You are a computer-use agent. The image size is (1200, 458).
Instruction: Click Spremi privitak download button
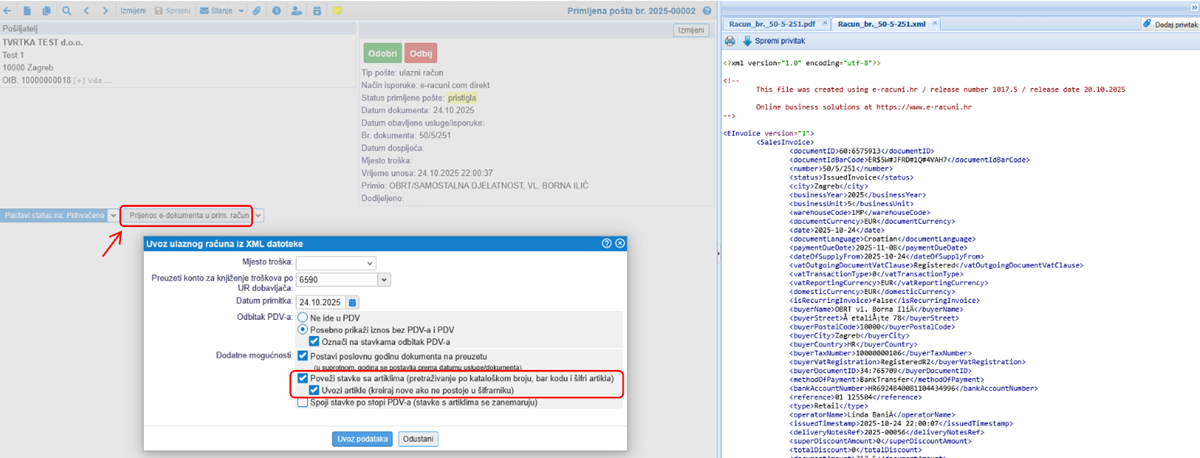pyautogui.click(x=773, y=40)
